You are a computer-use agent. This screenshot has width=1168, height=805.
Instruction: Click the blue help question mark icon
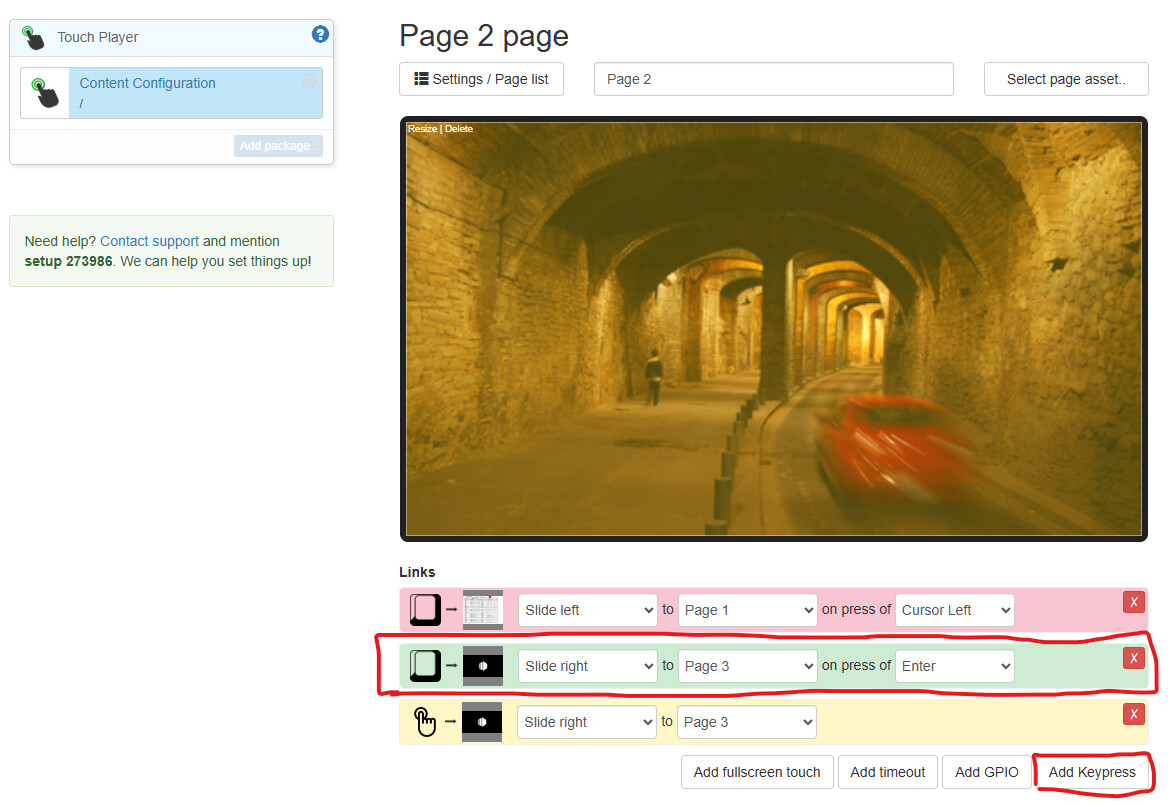click(320, 35)
